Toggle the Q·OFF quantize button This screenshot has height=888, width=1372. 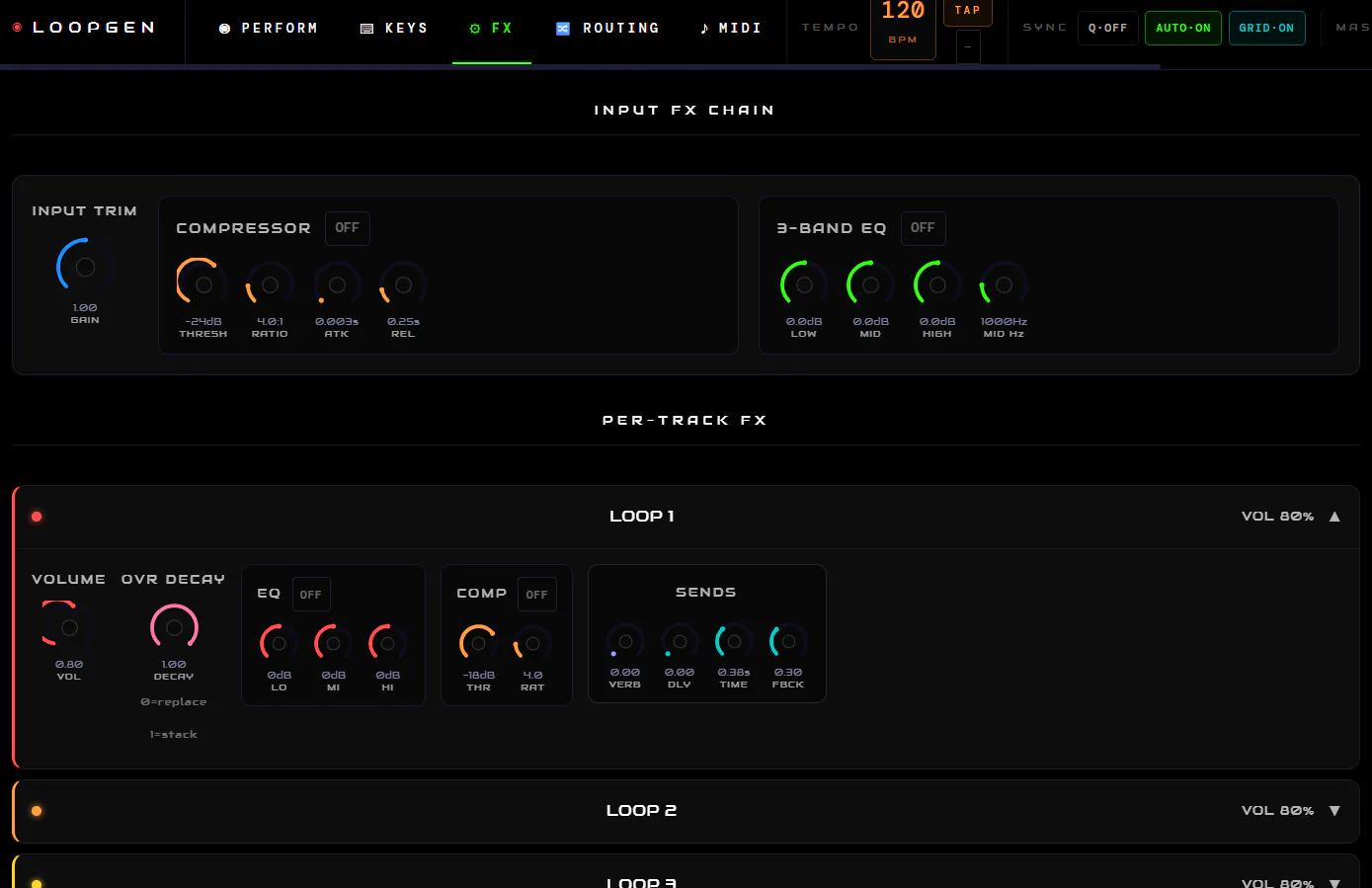tap(1108, 29)
